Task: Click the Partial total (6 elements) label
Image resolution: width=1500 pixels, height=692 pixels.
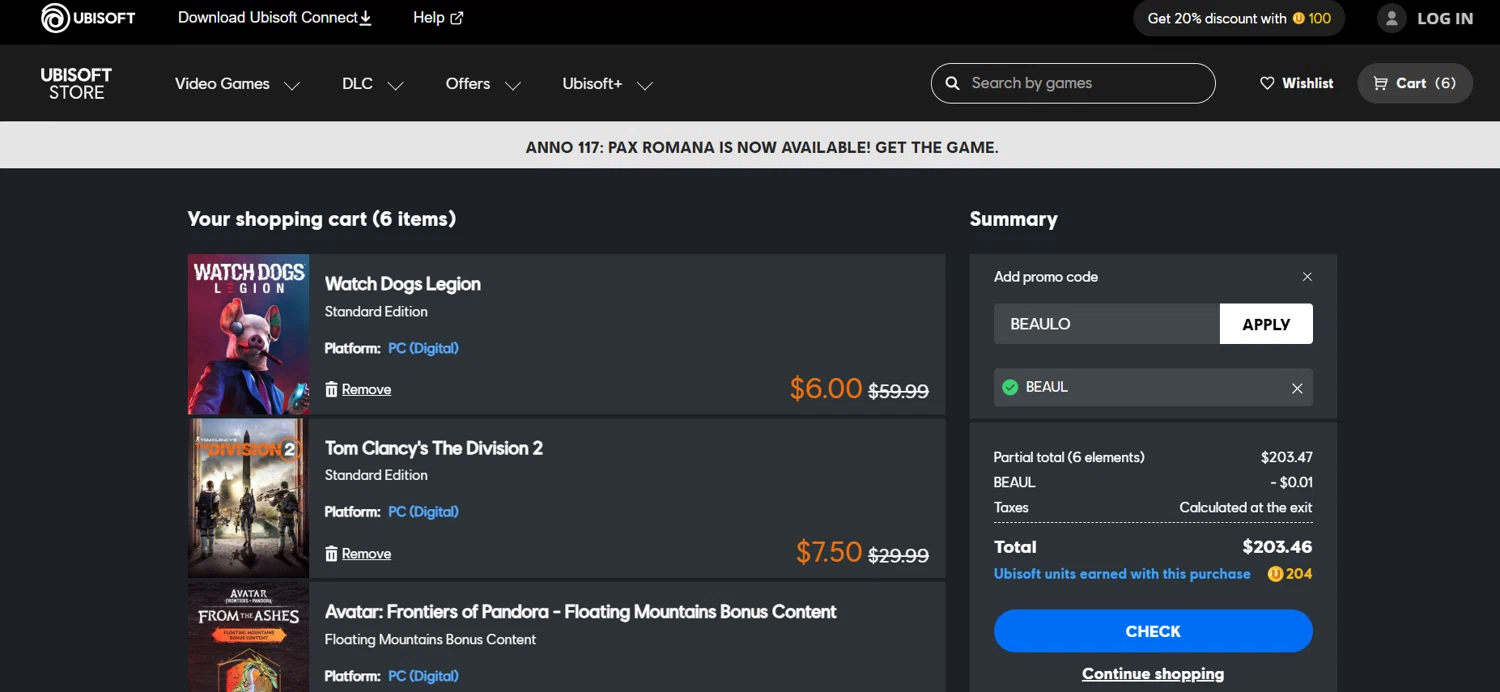Action: (x=1069, y=457)
